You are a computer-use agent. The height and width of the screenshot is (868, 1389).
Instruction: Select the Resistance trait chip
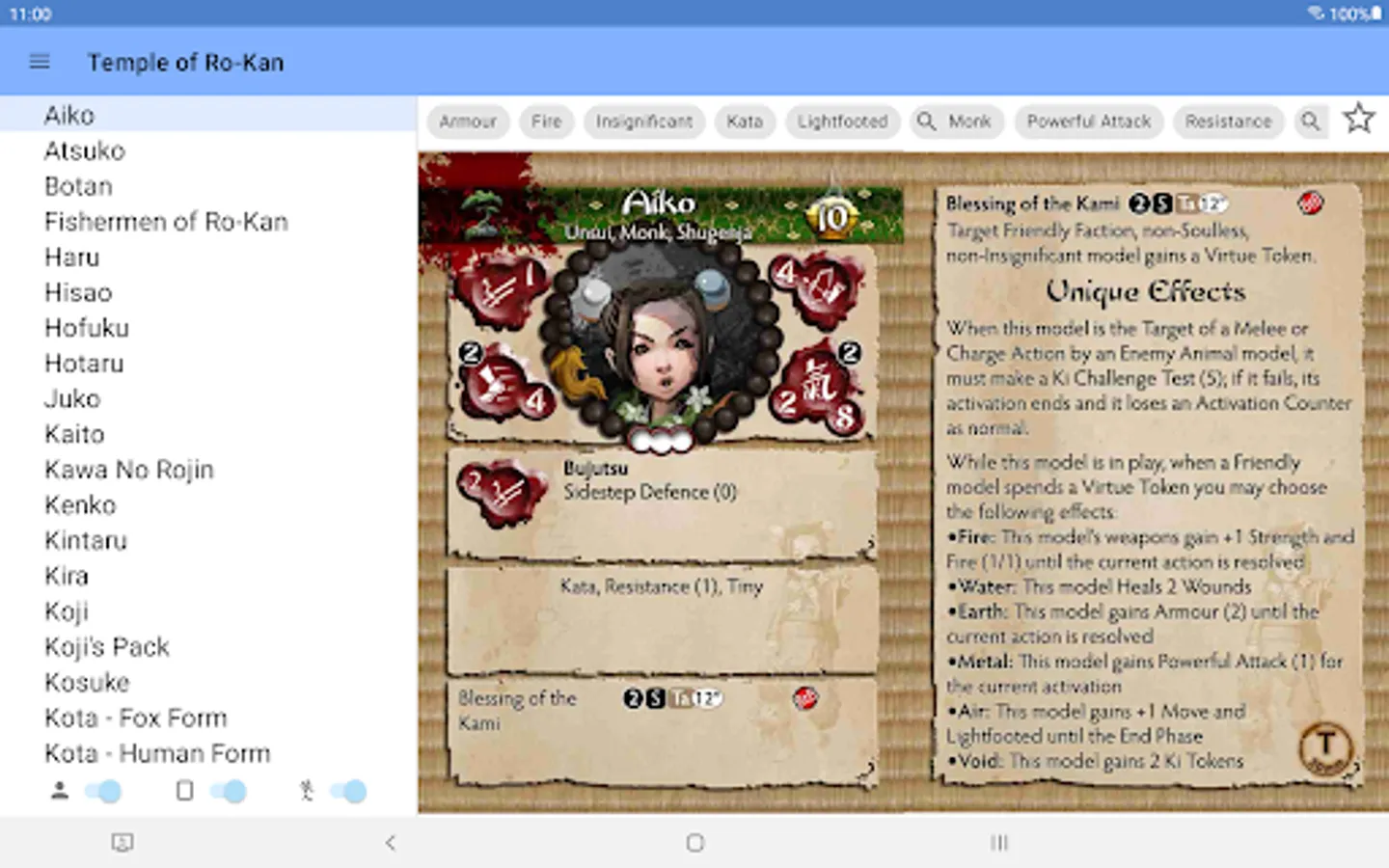pyautogui.click(x=1228, y=122)
